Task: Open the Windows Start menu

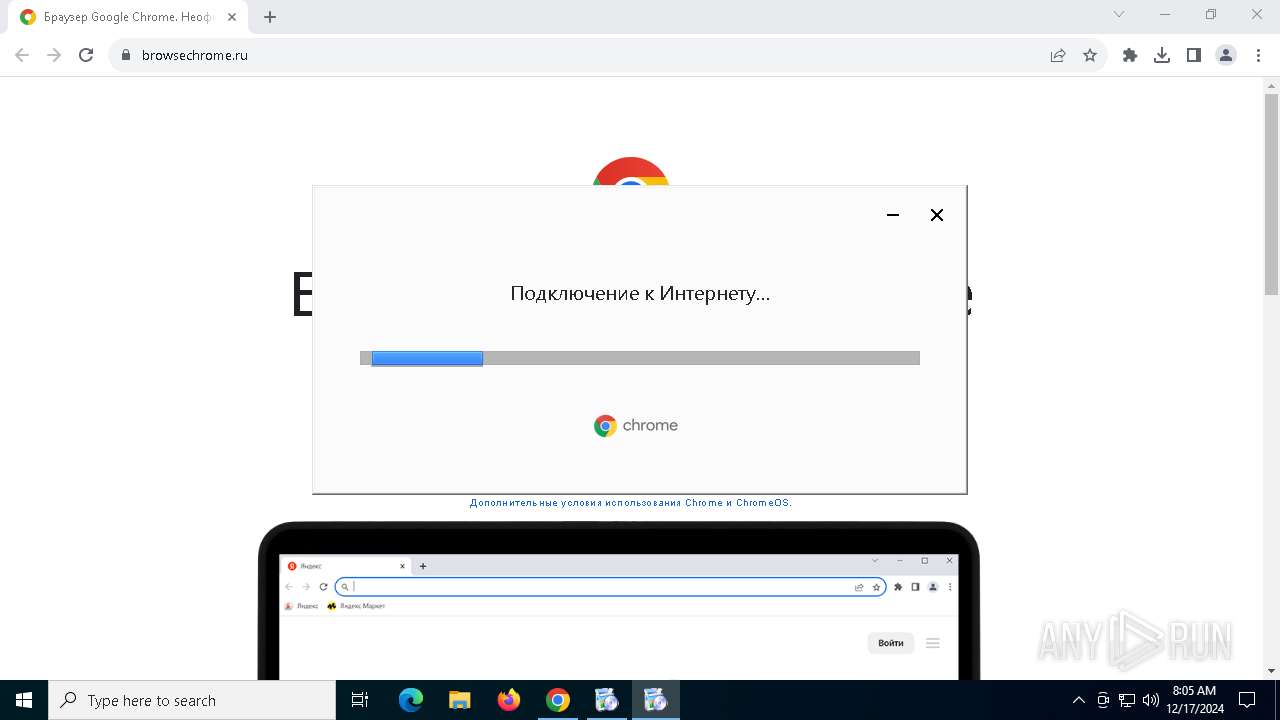Action: point(24,700)
